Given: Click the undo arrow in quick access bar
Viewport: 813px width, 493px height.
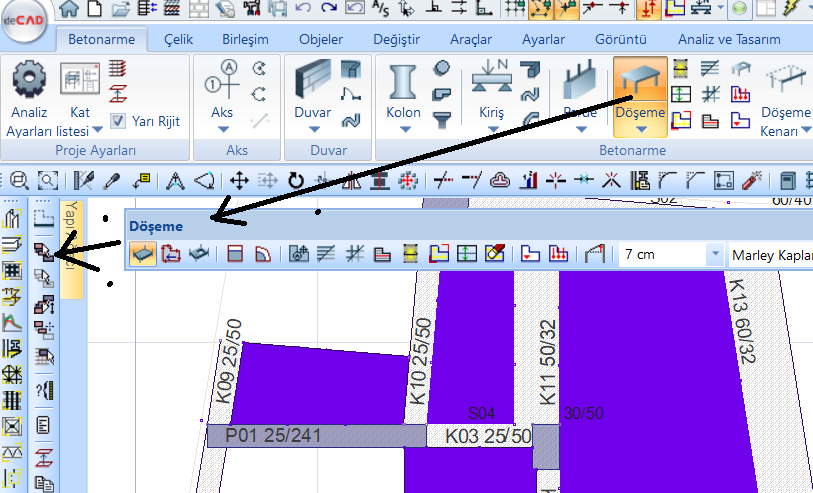Looking at the screenshot, I should 302,10.
